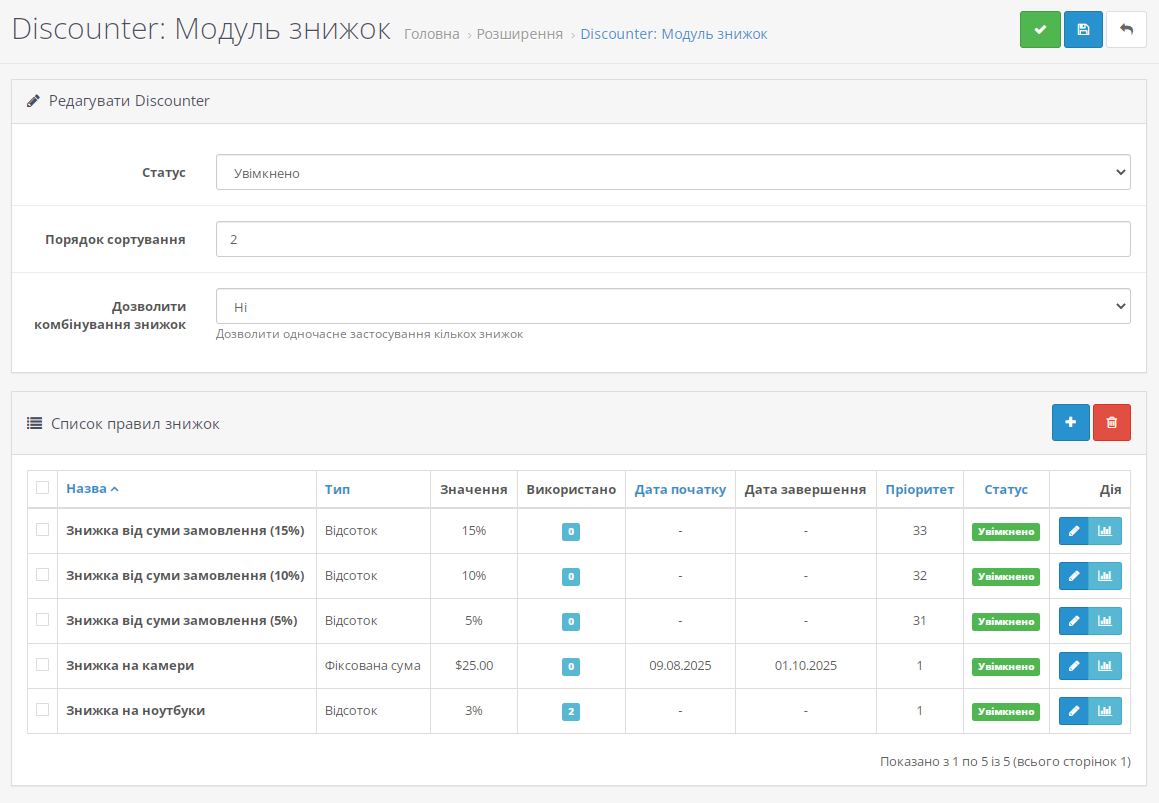The image size is (1159, 803).
Task: Click the priority value 33
Action: (920, 530)
